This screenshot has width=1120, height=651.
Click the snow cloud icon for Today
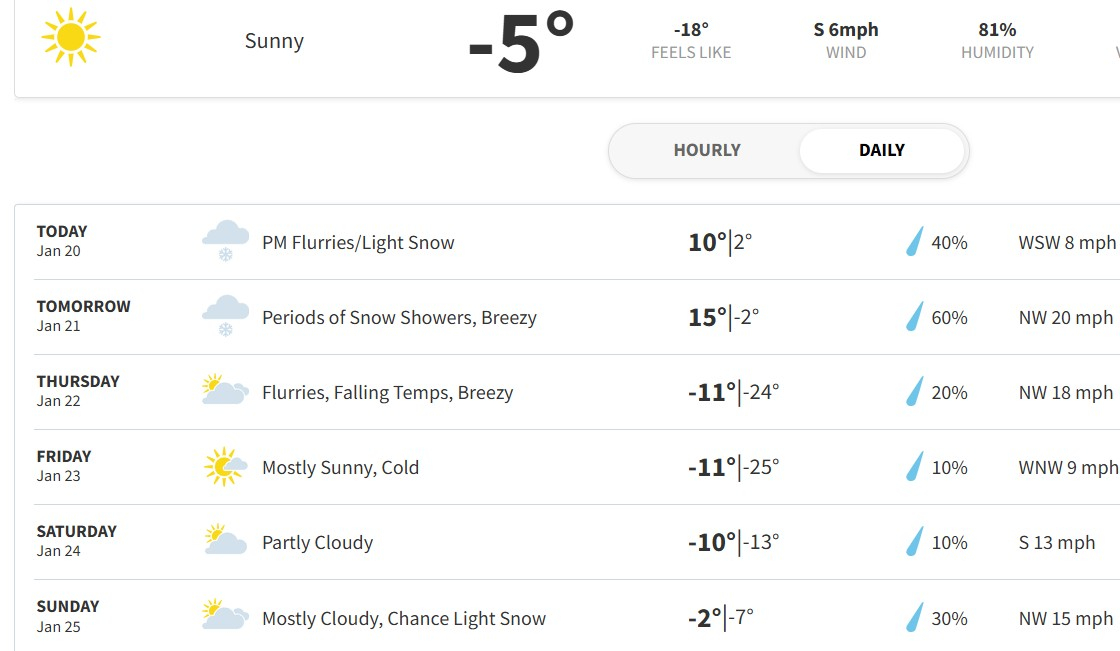tap(226, 241)
